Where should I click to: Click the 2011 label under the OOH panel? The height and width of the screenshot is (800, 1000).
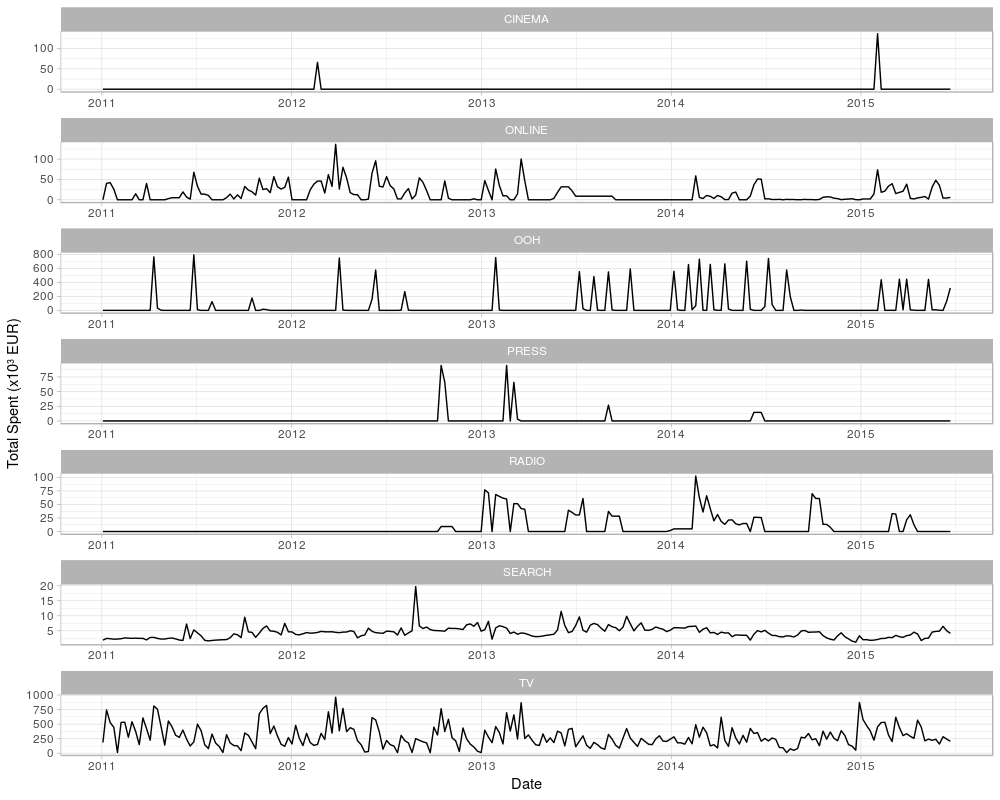pos(101,324)
